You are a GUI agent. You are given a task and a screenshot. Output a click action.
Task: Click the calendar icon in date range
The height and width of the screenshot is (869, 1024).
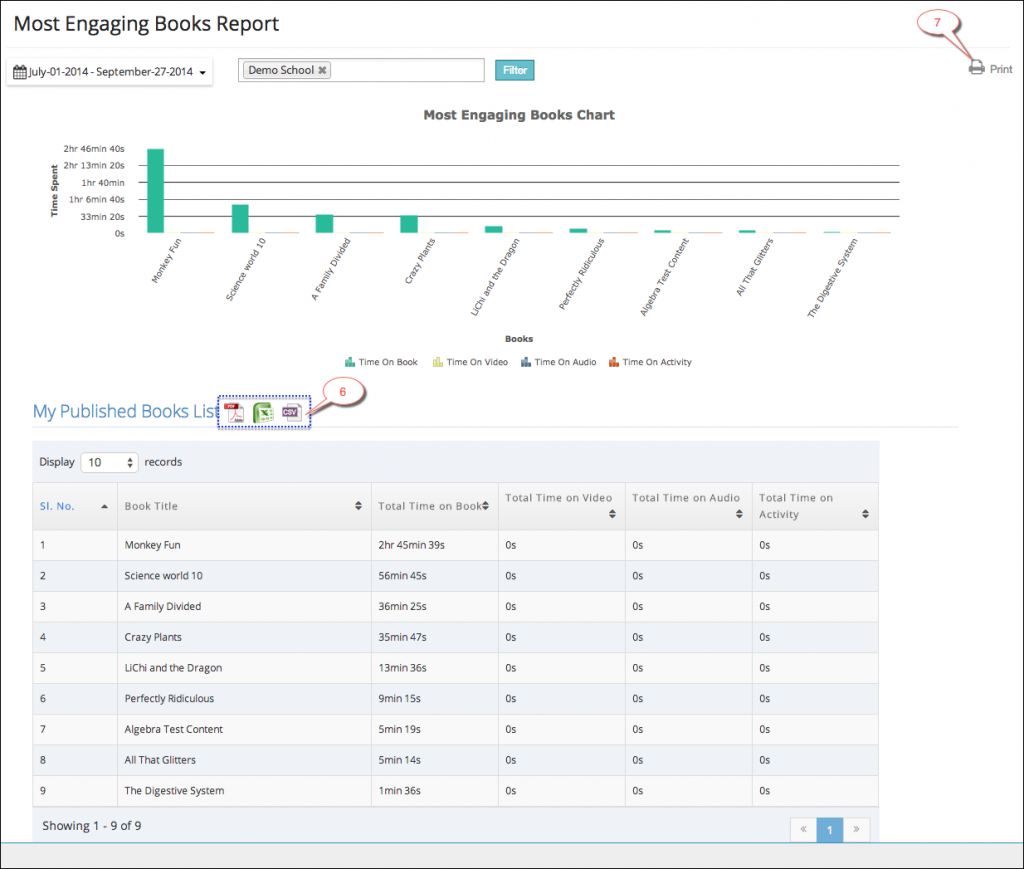pyautogui.click(x=20, y=72)
